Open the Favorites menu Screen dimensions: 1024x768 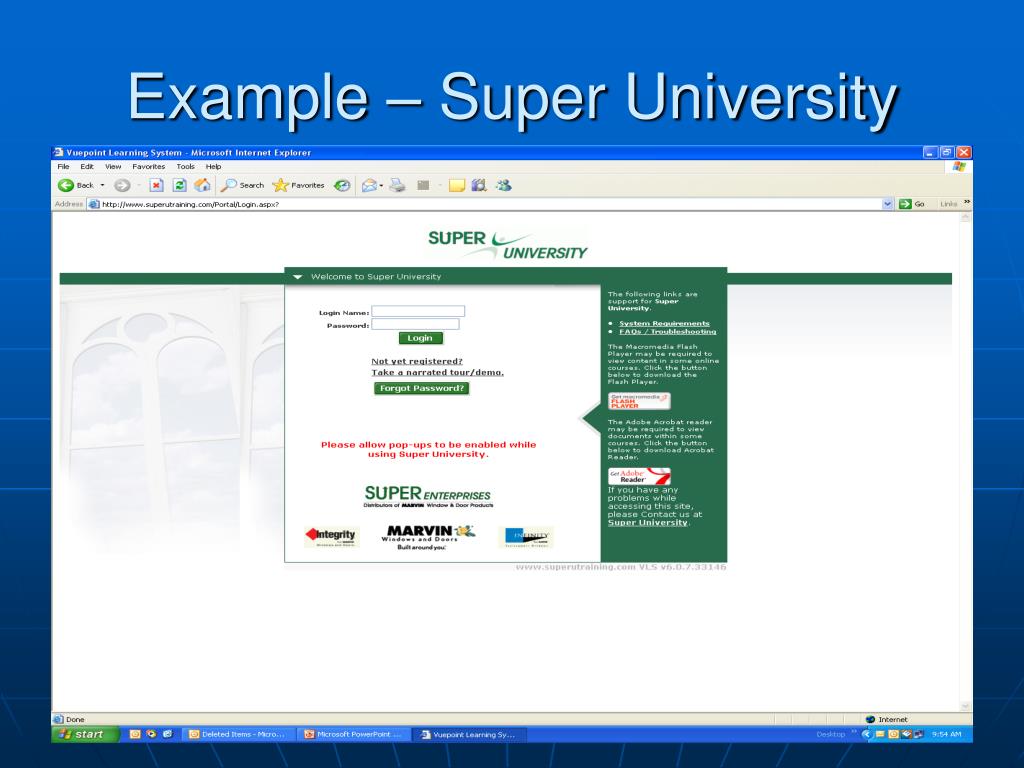[148, 167]
